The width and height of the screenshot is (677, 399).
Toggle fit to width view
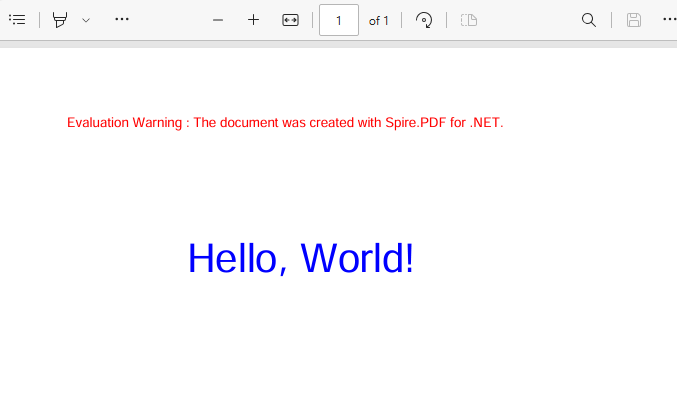[290, 20]
